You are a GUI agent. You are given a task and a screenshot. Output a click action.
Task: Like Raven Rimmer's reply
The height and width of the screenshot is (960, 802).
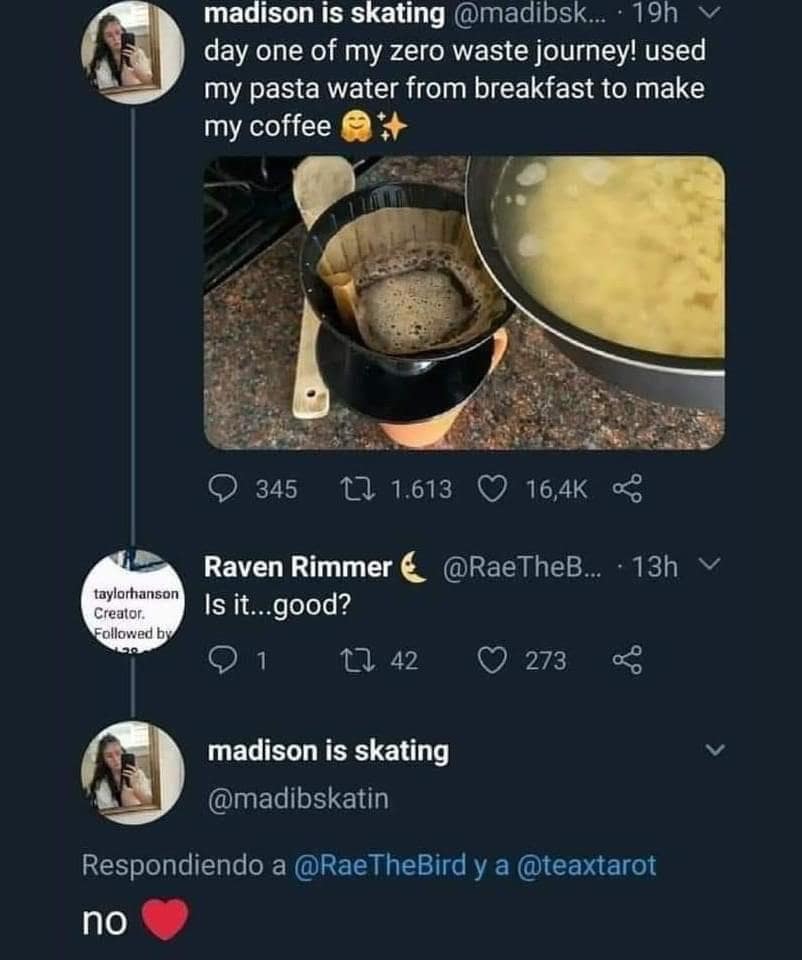pos(493,661)
